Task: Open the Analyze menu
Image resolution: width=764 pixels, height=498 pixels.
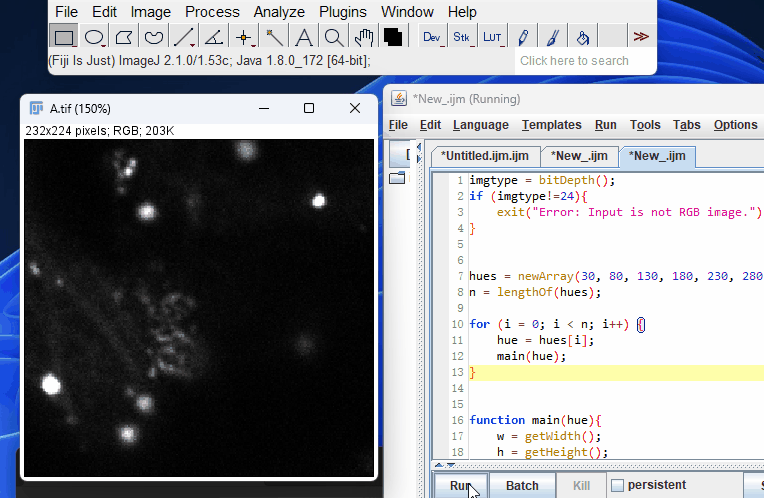Action: pyautogui.click(x=279, y=12)
